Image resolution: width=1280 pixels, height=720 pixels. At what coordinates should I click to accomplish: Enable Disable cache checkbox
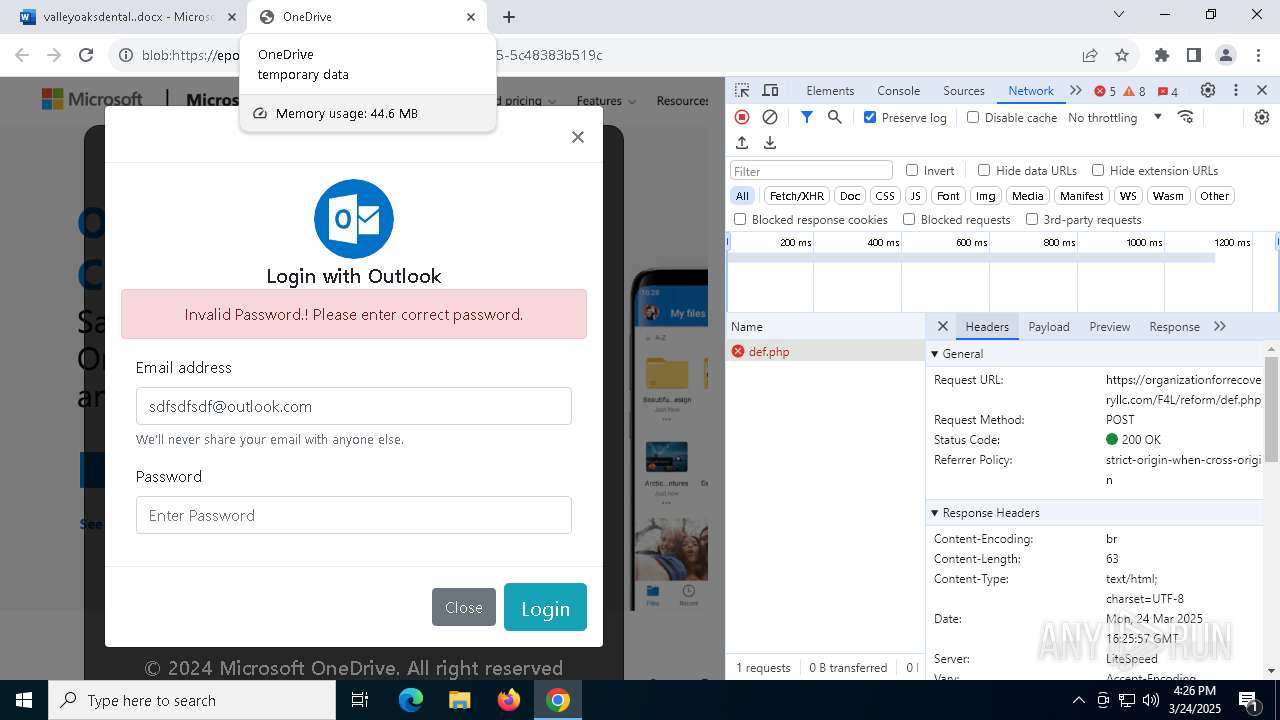point(973,117)
